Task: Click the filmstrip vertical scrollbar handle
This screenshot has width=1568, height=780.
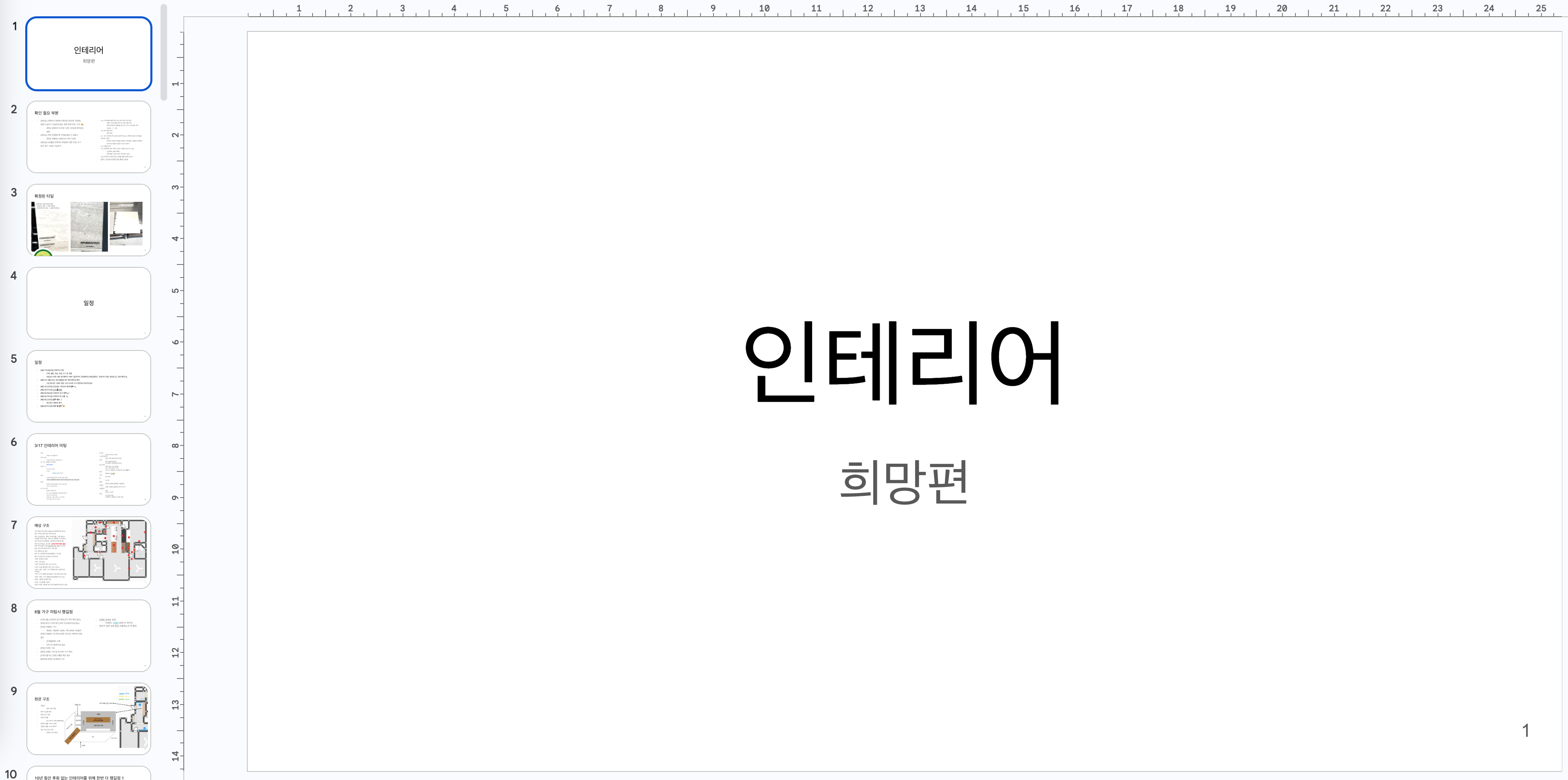Action: tap(163, 52)
